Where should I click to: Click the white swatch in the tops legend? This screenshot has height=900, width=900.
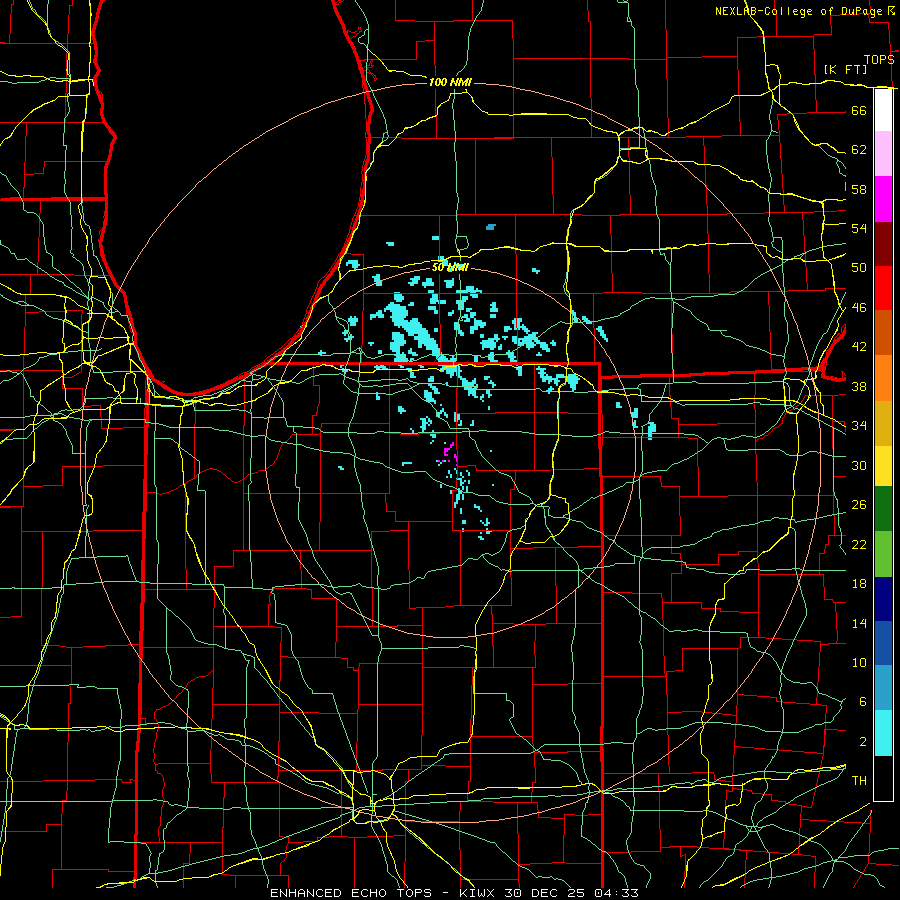883,110
